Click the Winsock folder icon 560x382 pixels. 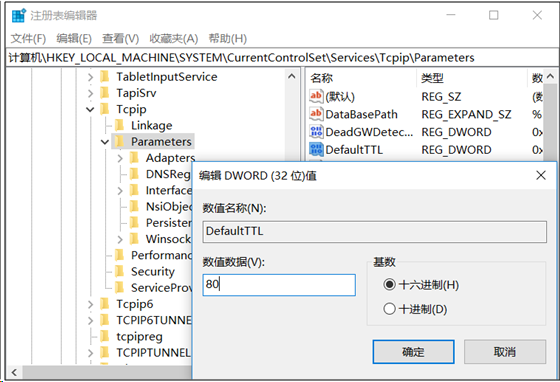click(134, 239)
